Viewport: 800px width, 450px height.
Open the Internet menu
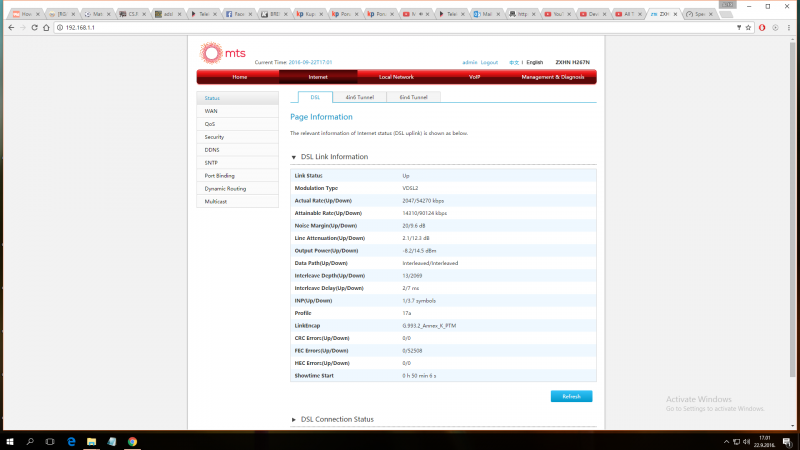pyautogui.click(x=318, y=77)
